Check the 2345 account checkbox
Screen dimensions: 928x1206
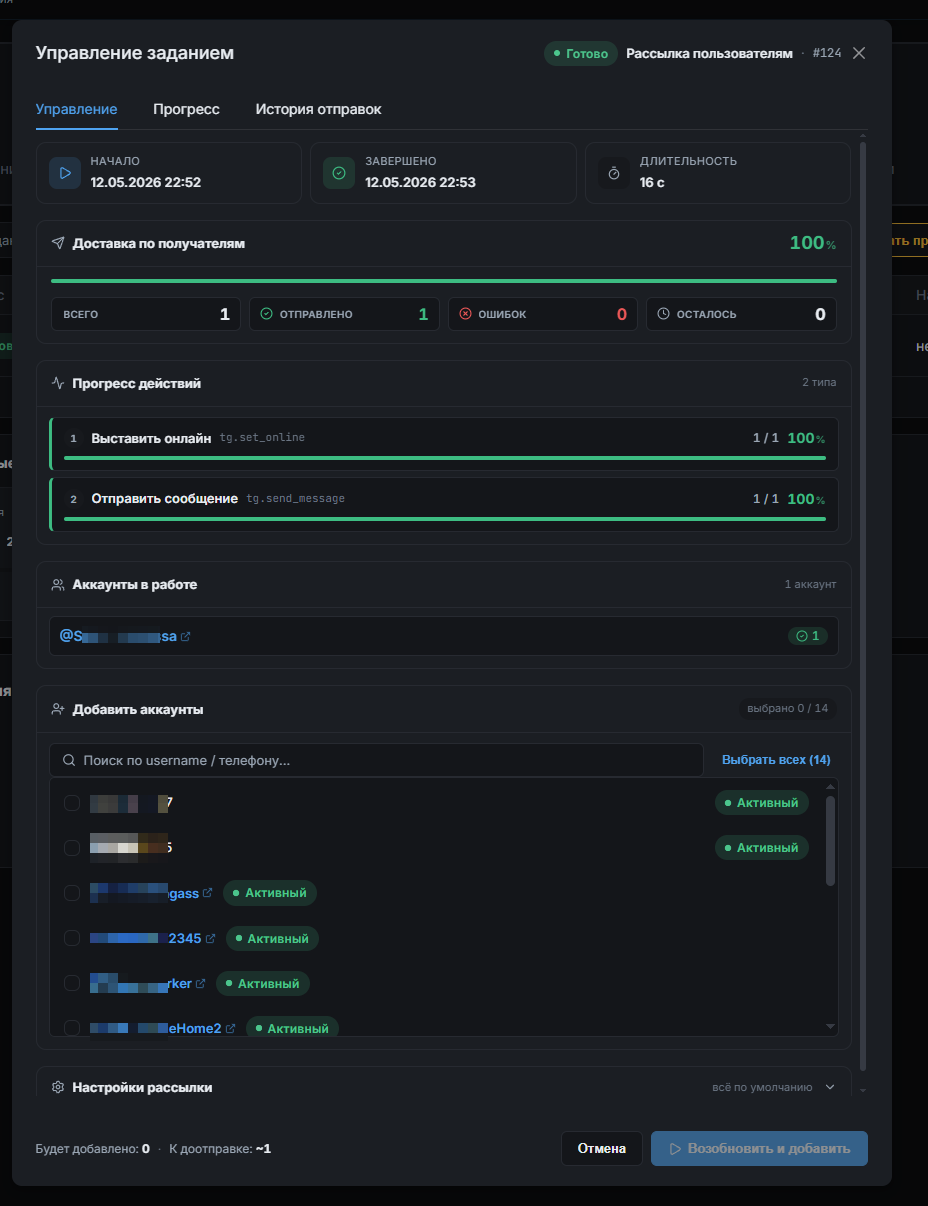click(x=72, y=938)
